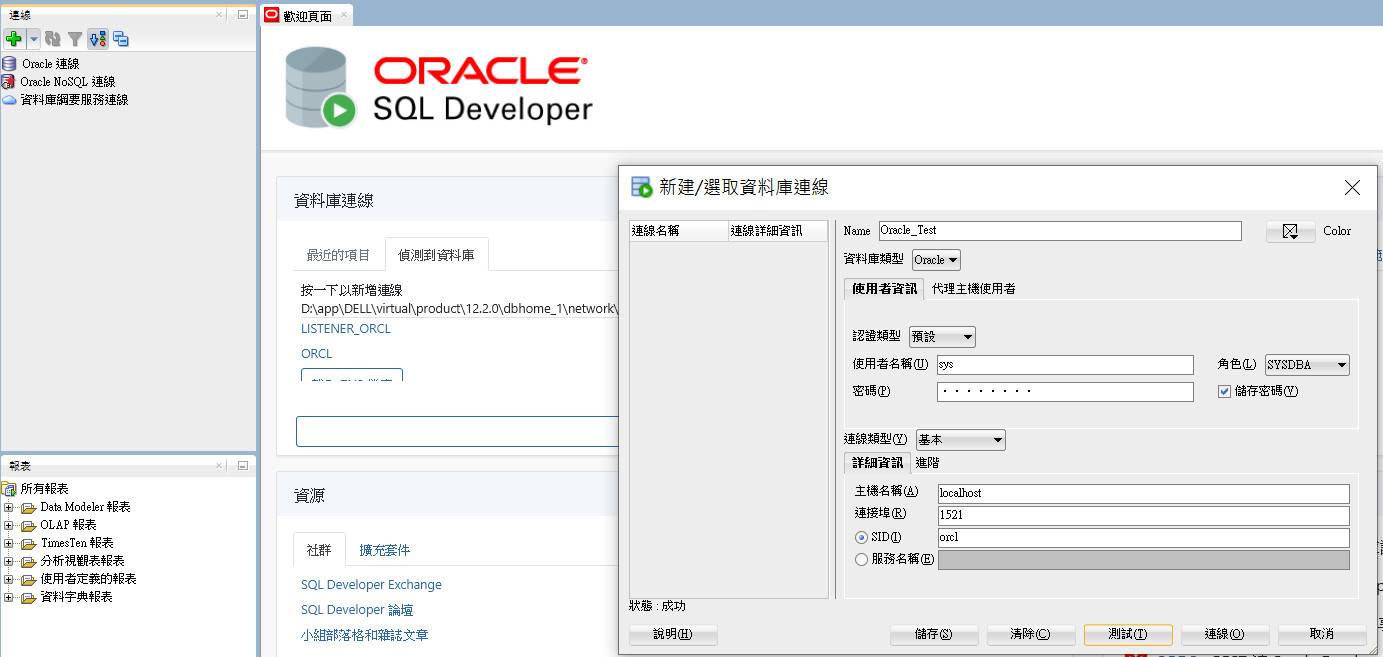Click the 使用者定義的報表 folder icon
The image size is (1383, 657).
(x=28, y=579)
